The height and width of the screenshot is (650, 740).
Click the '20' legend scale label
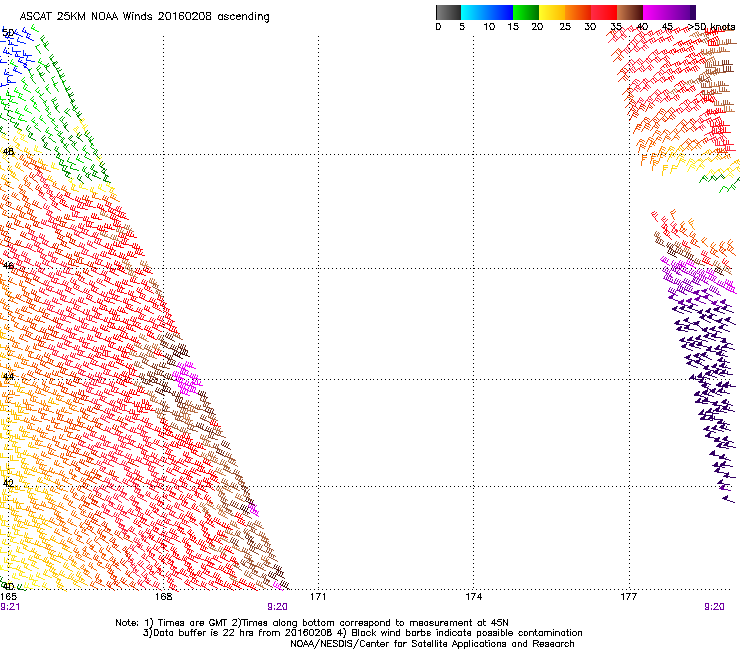pyautogui.click(x=537, y=26)
